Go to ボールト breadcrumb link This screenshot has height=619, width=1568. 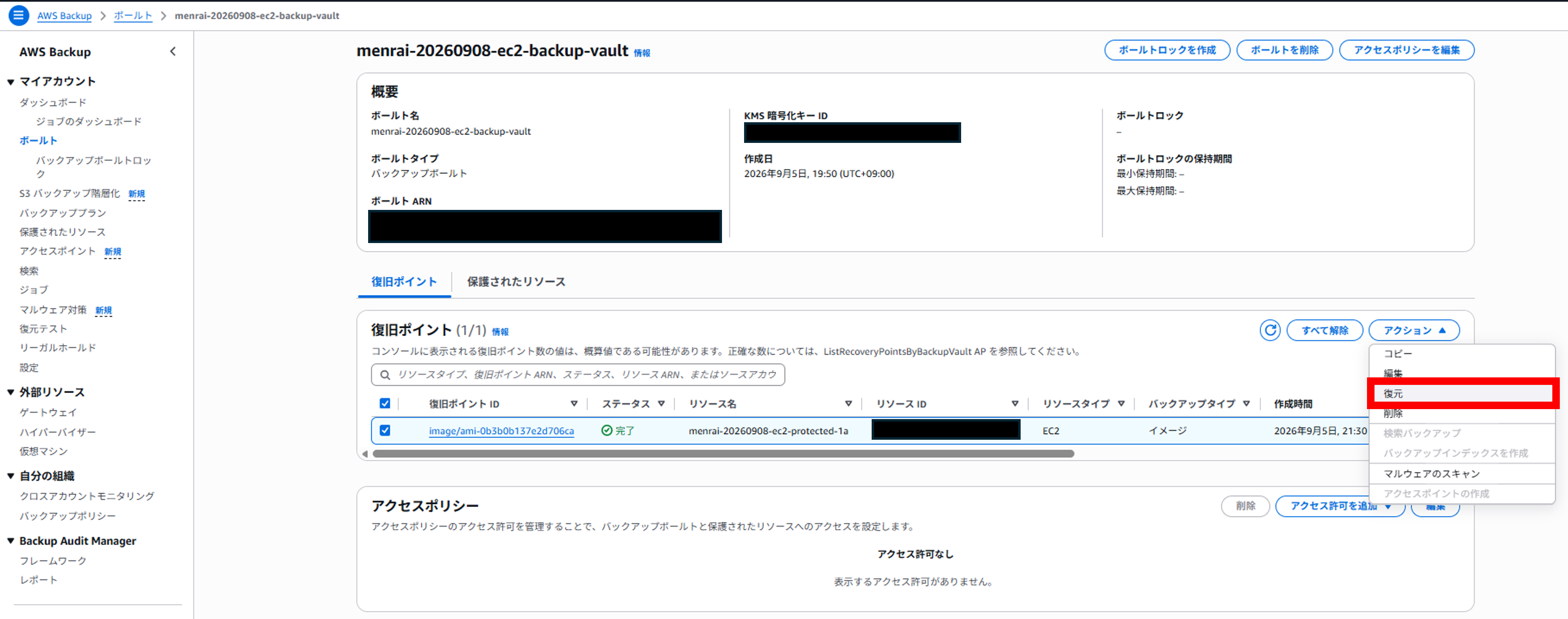[x=133, y=16]
